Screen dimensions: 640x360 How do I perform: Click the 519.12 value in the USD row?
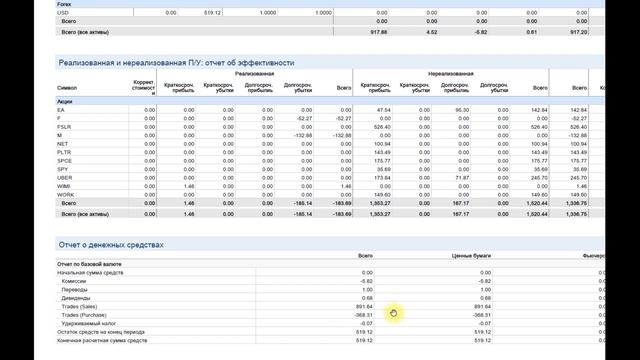[x=212, y=13]
